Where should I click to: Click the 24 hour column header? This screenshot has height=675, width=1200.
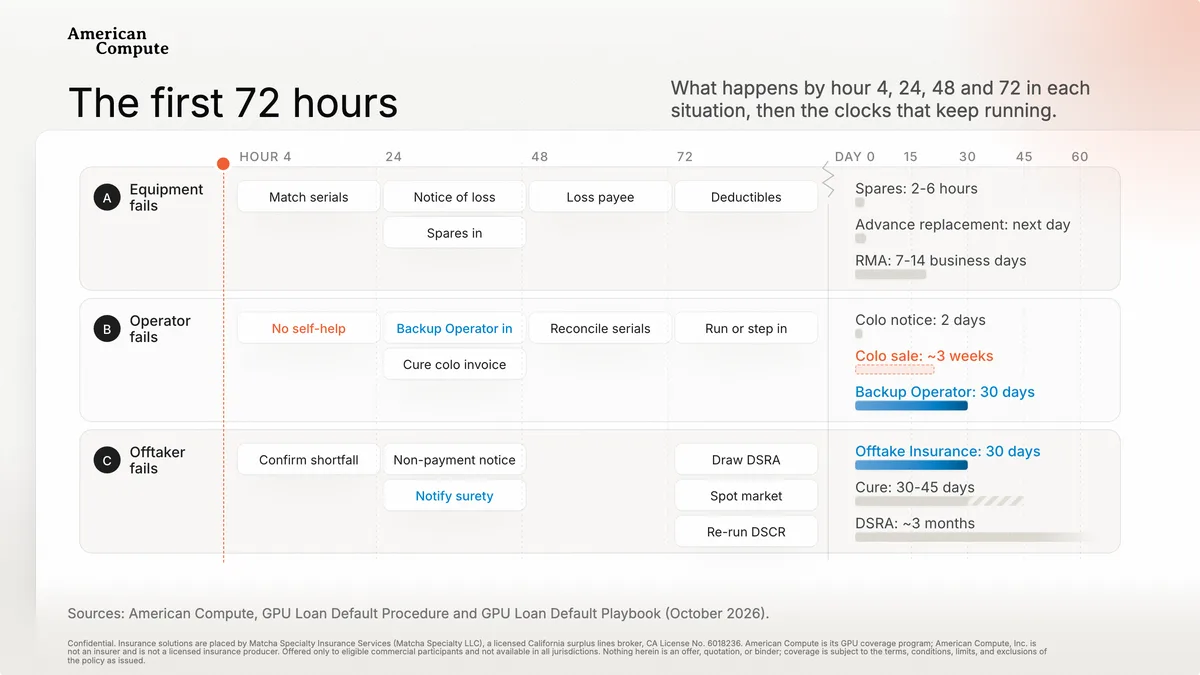pos(394,157)
